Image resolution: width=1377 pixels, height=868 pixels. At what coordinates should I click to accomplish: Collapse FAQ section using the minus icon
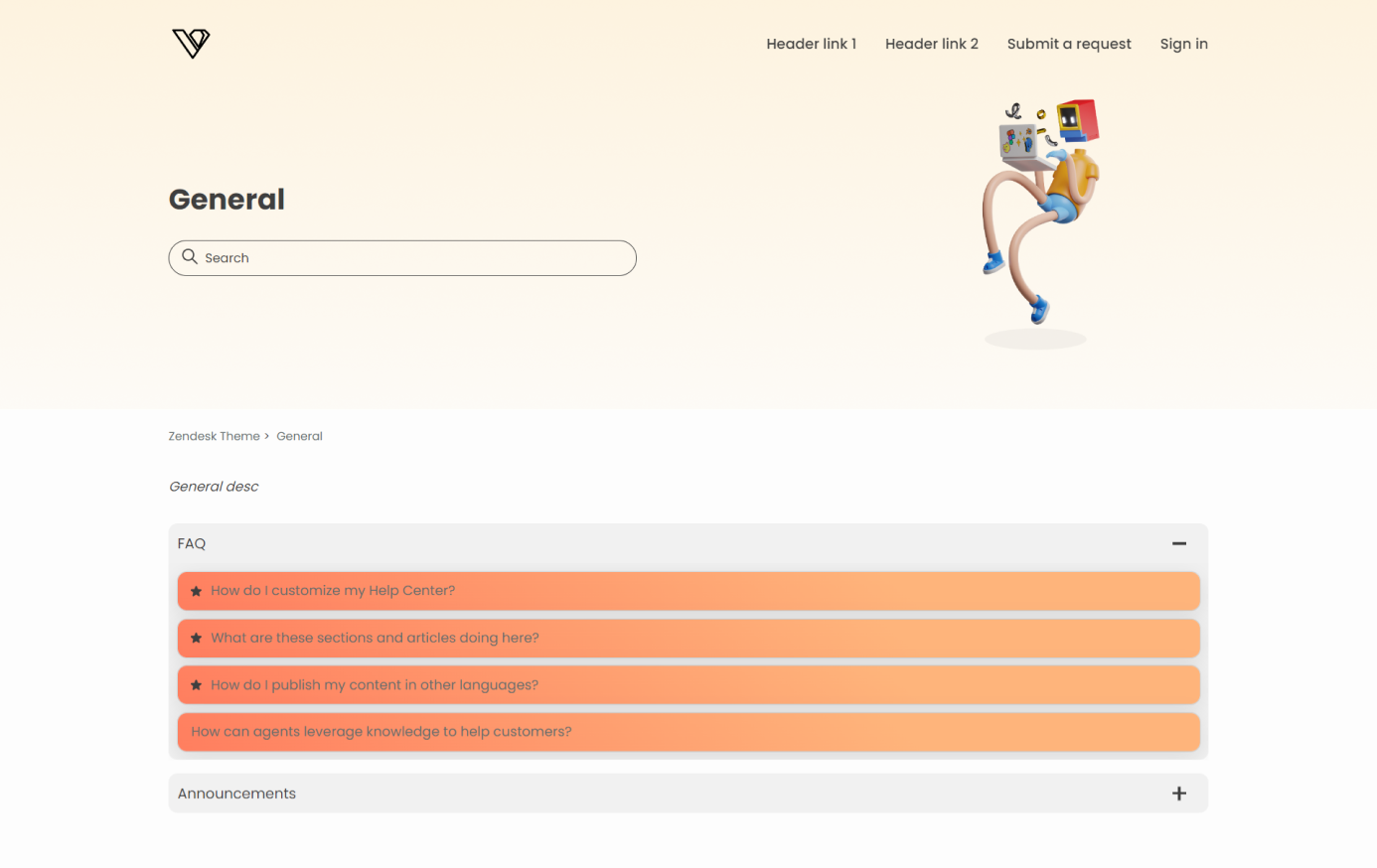pos(1178,543)
